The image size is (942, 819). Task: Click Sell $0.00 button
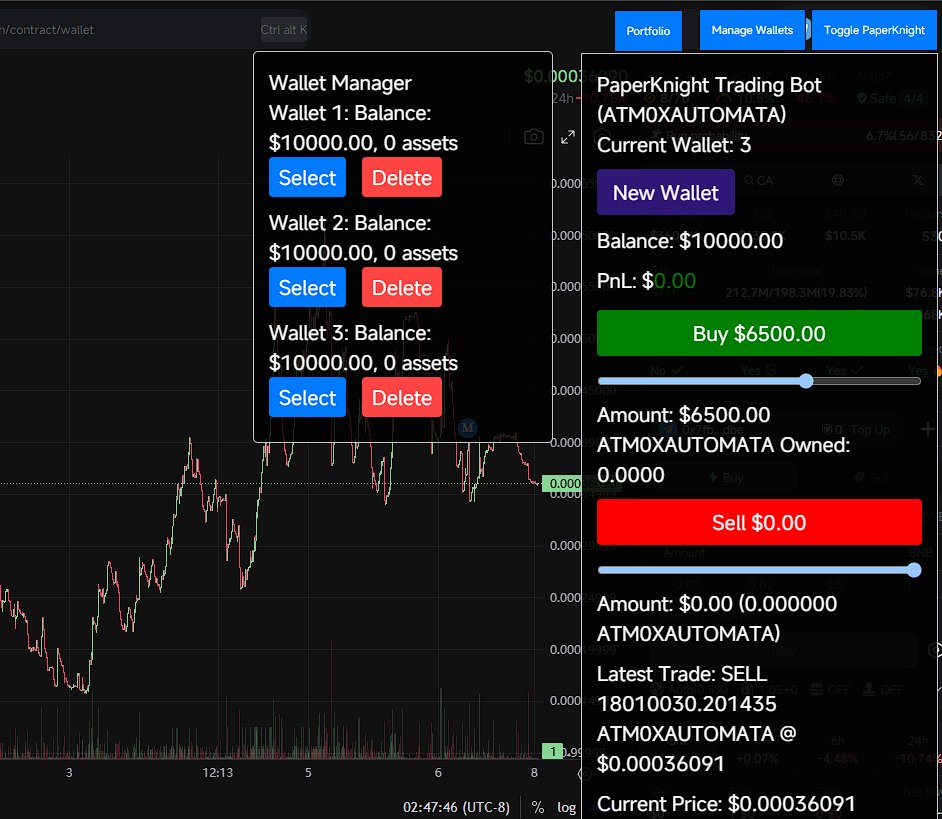759,522
